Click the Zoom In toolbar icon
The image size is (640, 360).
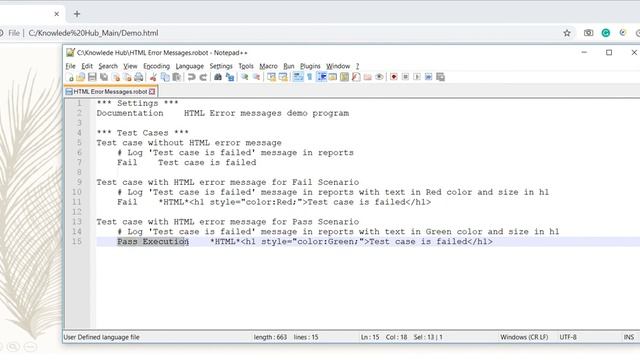pyautogui.click(x=244, y=77)
